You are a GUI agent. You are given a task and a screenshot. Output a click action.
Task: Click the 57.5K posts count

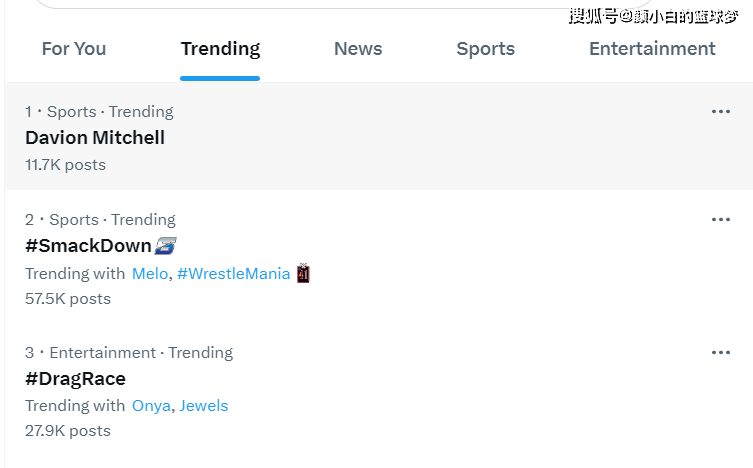[68, 299]
